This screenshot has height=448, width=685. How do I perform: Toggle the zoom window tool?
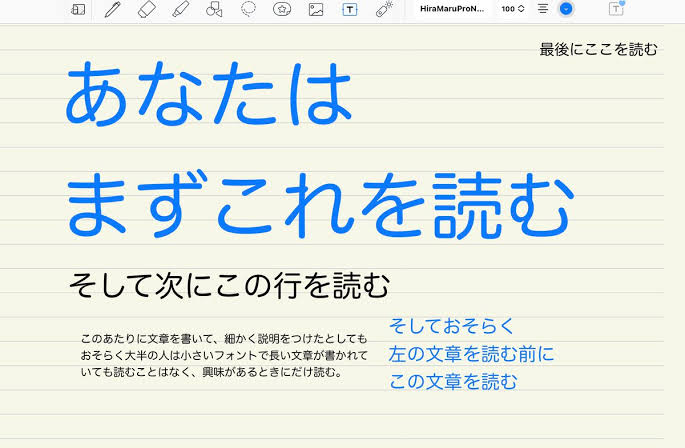[78, 9]
